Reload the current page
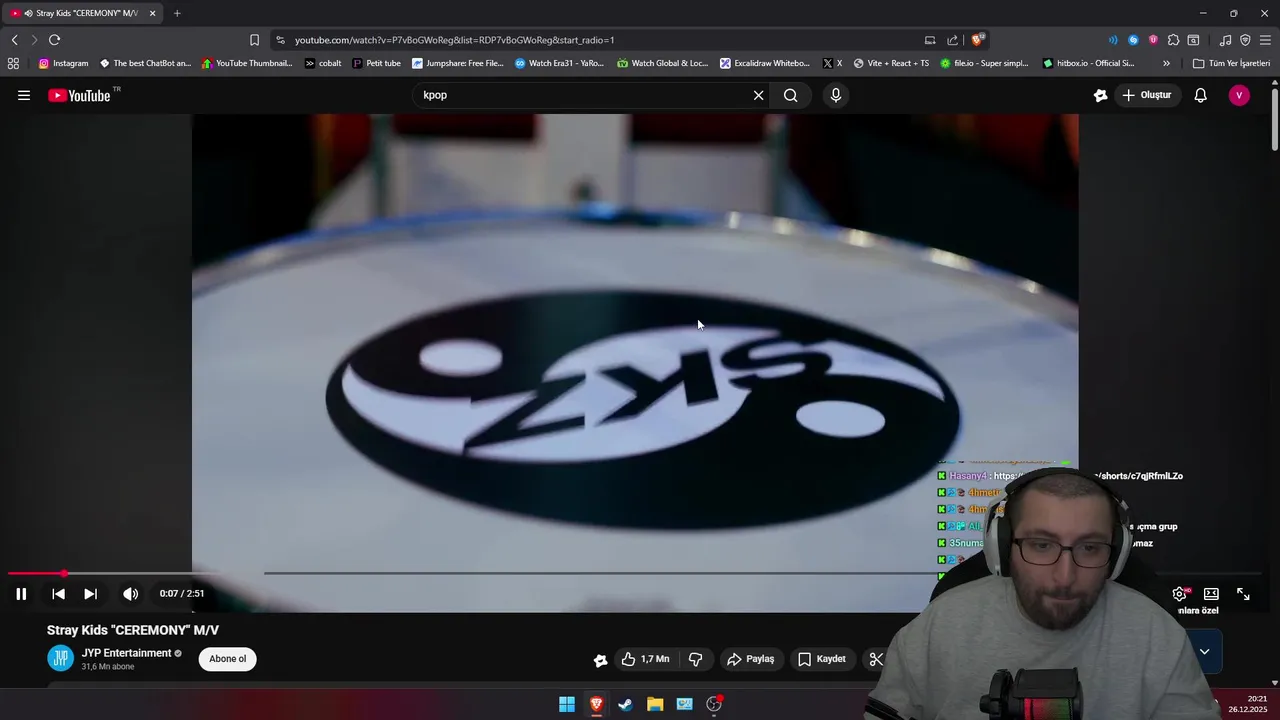 click(x=54, y=40)
